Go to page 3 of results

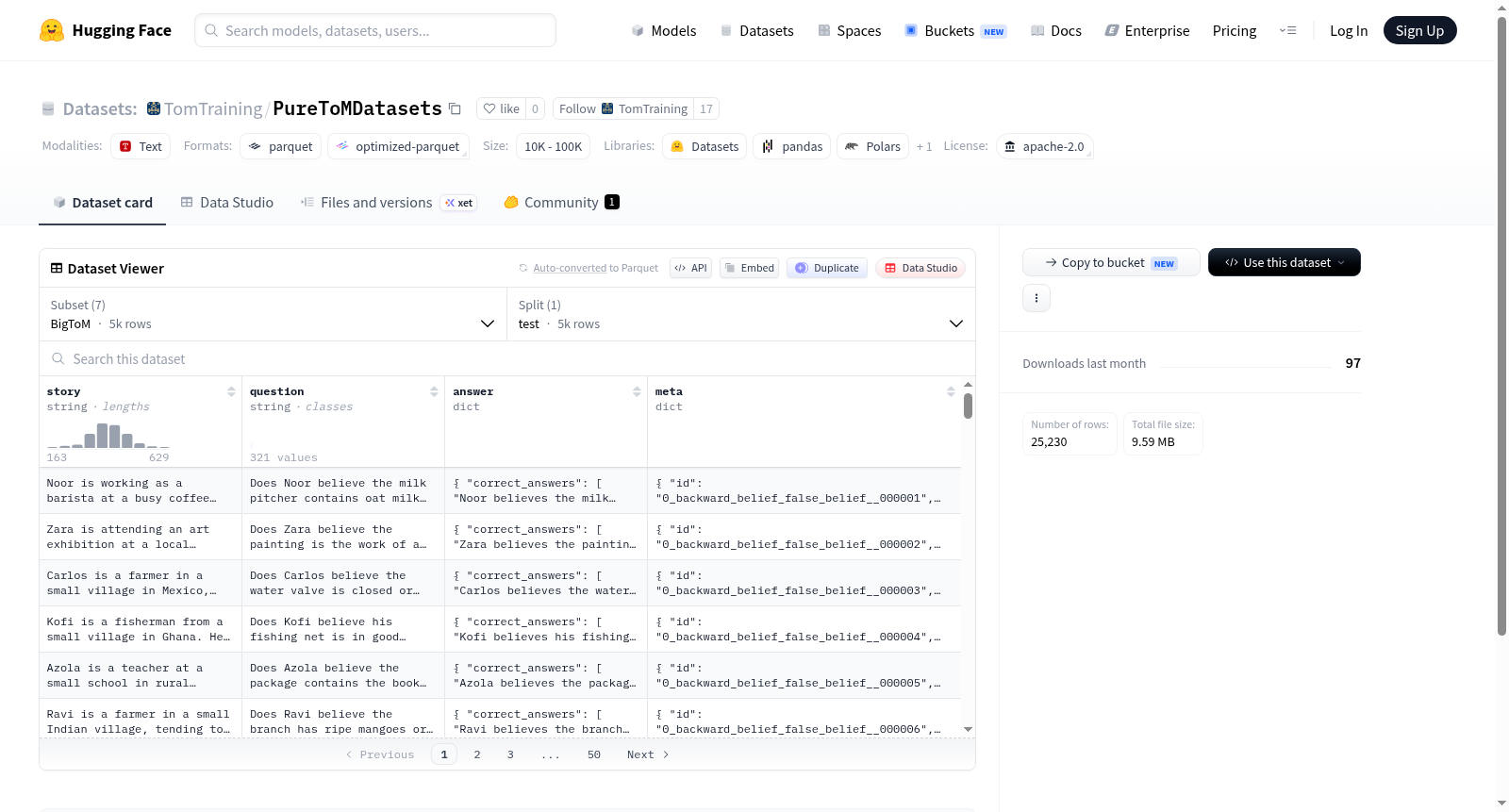pos(510,754)
